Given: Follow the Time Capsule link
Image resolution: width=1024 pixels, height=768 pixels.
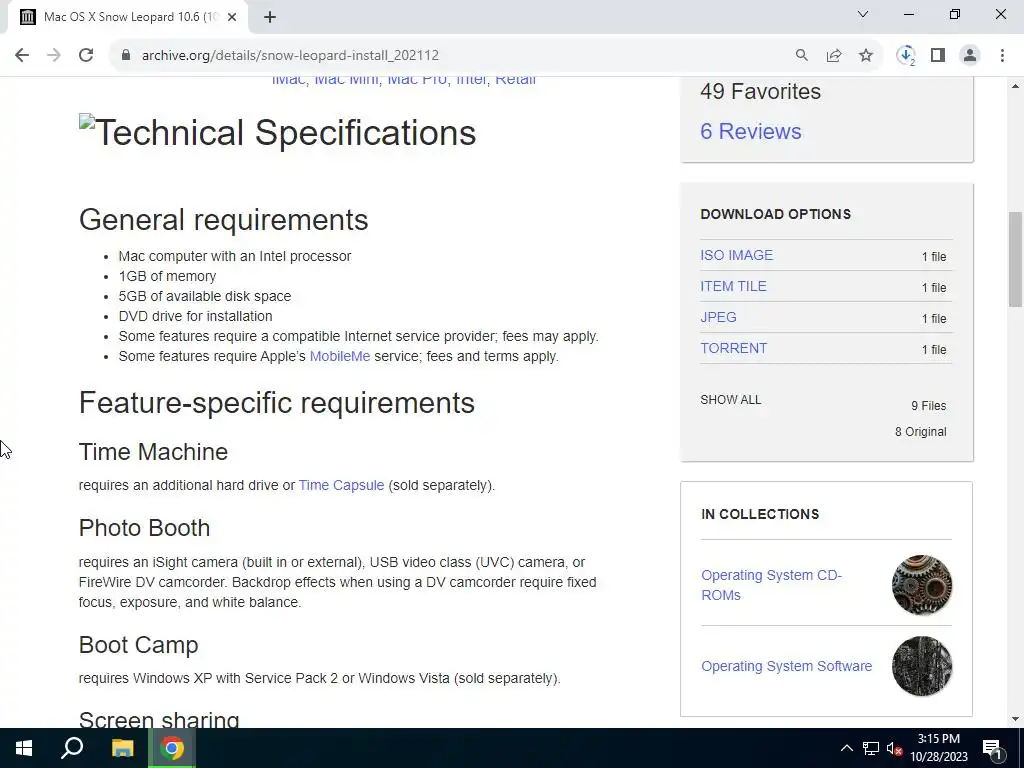Looking at the screenshot, I should 341,485.
